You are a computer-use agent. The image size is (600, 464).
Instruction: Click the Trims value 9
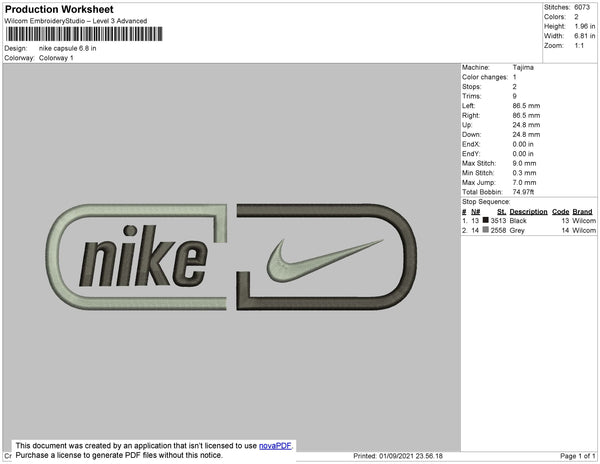tap(515, 96)
